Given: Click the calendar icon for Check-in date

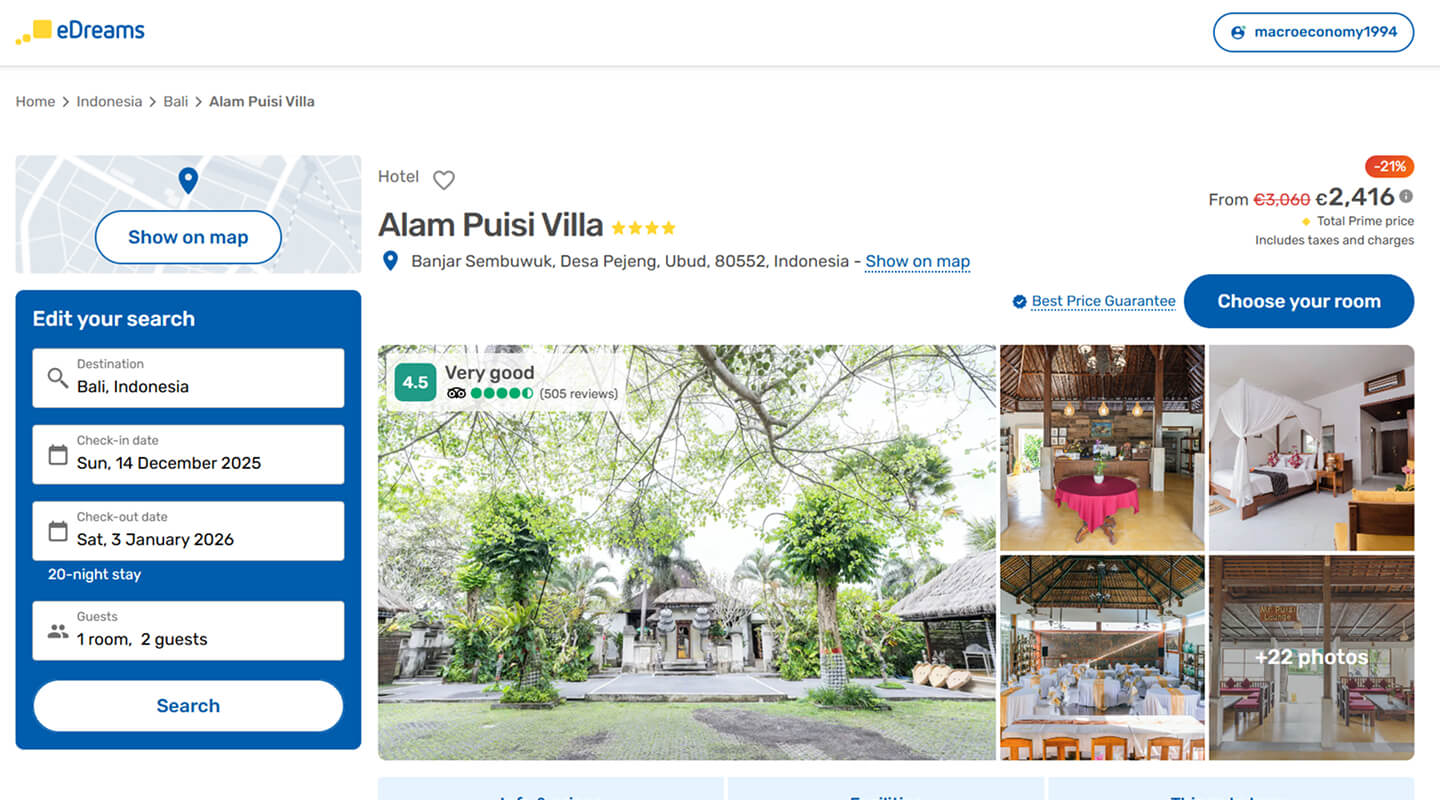Looking at the screenshot, I should (58, 455).
